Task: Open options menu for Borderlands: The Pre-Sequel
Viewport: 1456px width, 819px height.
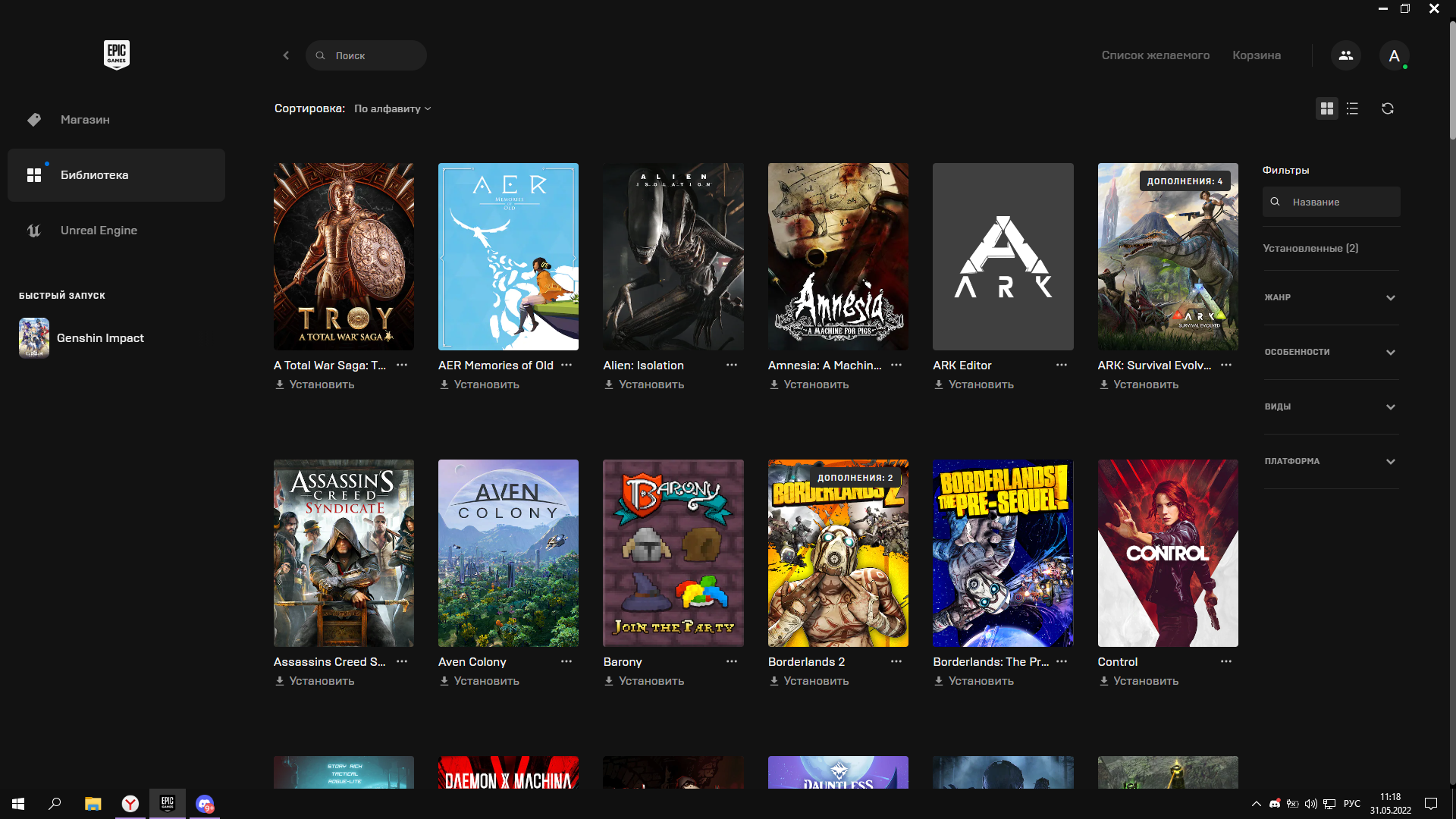Action: point(1062,661)
